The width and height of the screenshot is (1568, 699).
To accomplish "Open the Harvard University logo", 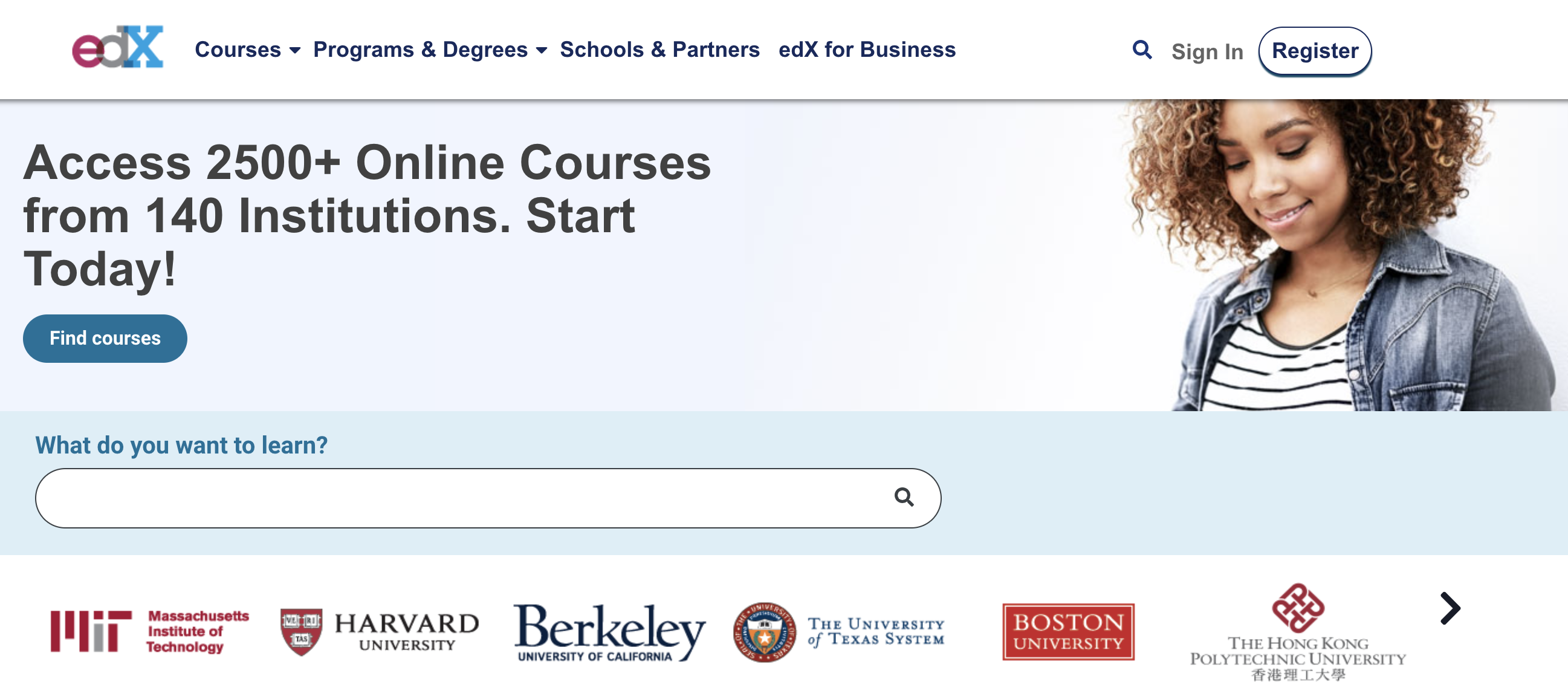I will 380,632.
